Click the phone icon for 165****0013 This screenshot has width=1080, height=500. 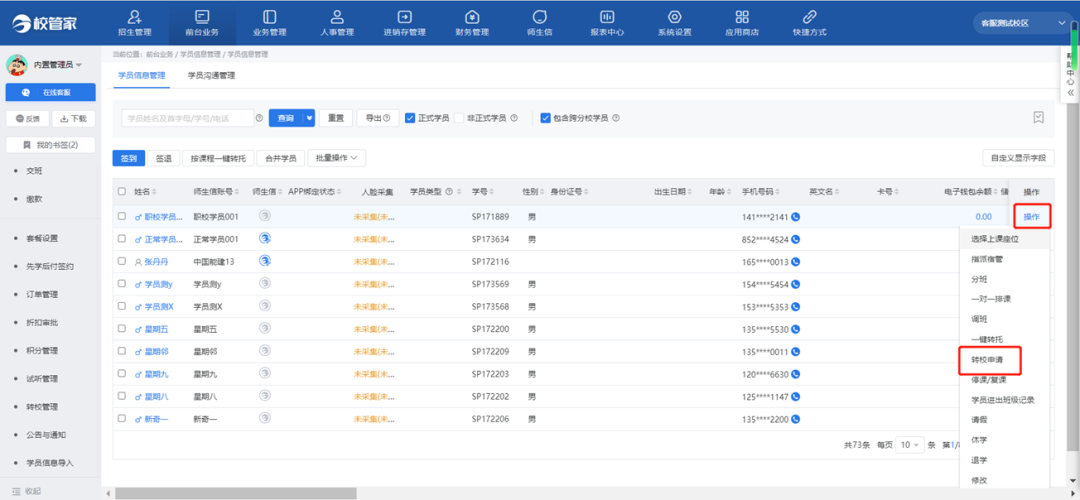(x=796, y=262)
